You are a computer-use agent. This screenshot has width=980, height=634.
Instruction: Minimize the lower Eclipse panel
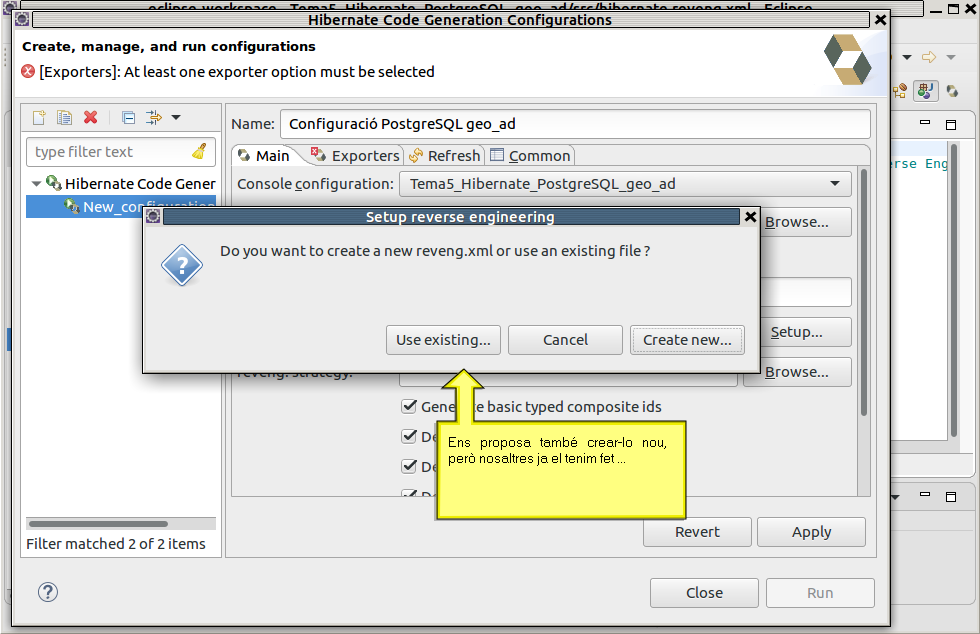click(925, 495)
